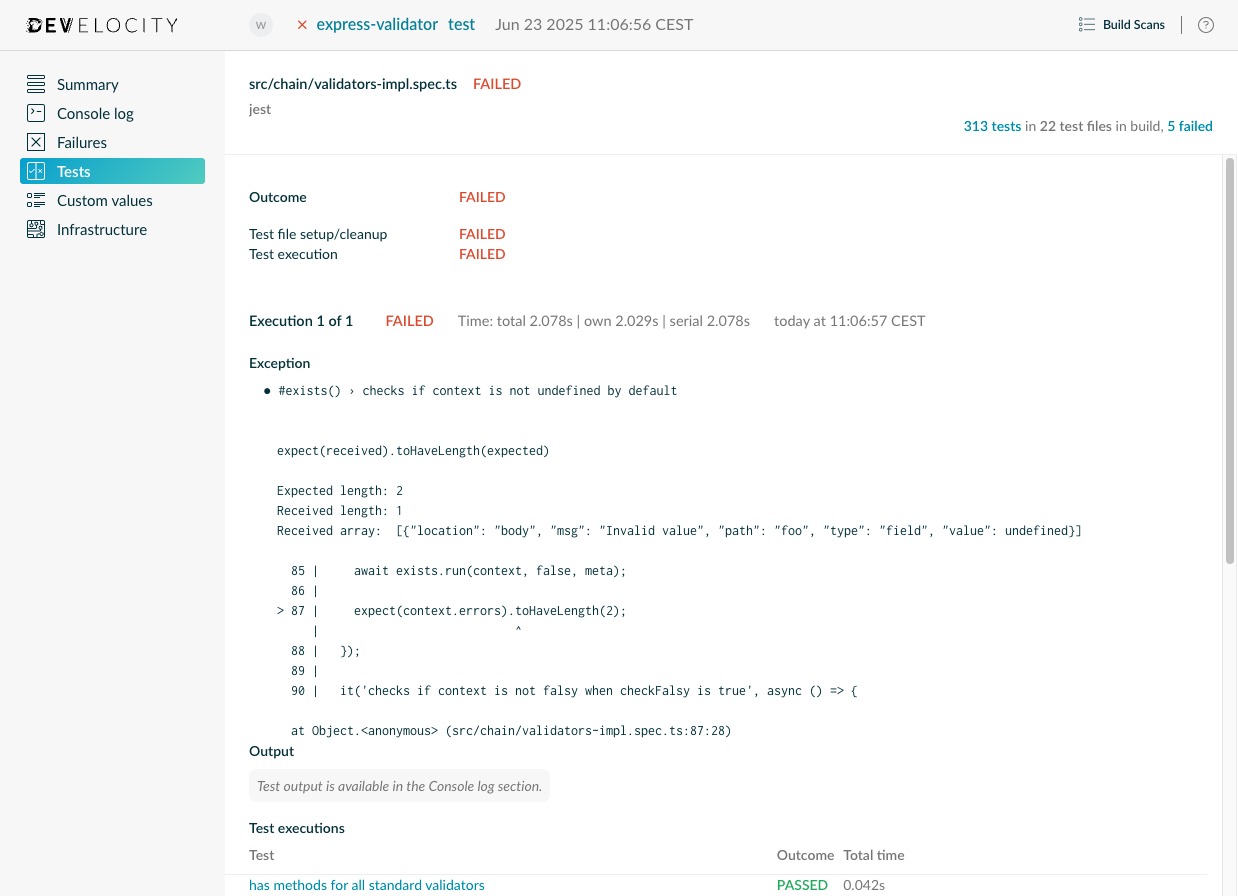Open the Console log terminal icon
The height and width of the screenshot is (896, 1238).
pyautogui.click(x=36, y=113)
